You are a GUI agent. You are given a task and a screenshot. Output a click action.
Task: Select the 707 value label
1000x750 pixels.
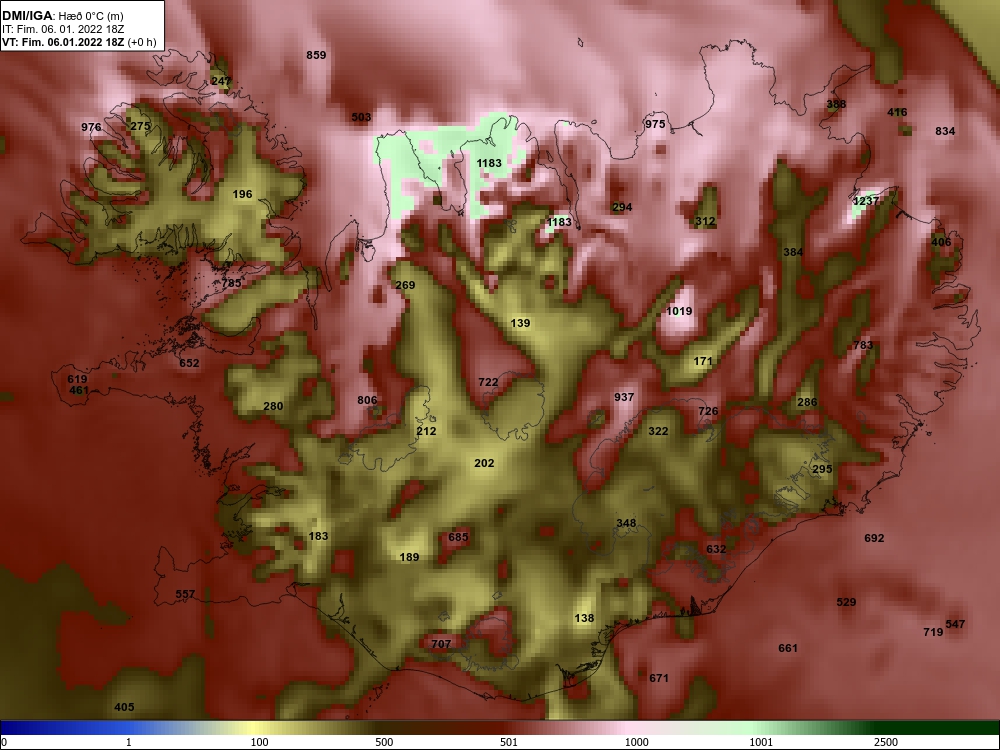(x=441, y=643)
